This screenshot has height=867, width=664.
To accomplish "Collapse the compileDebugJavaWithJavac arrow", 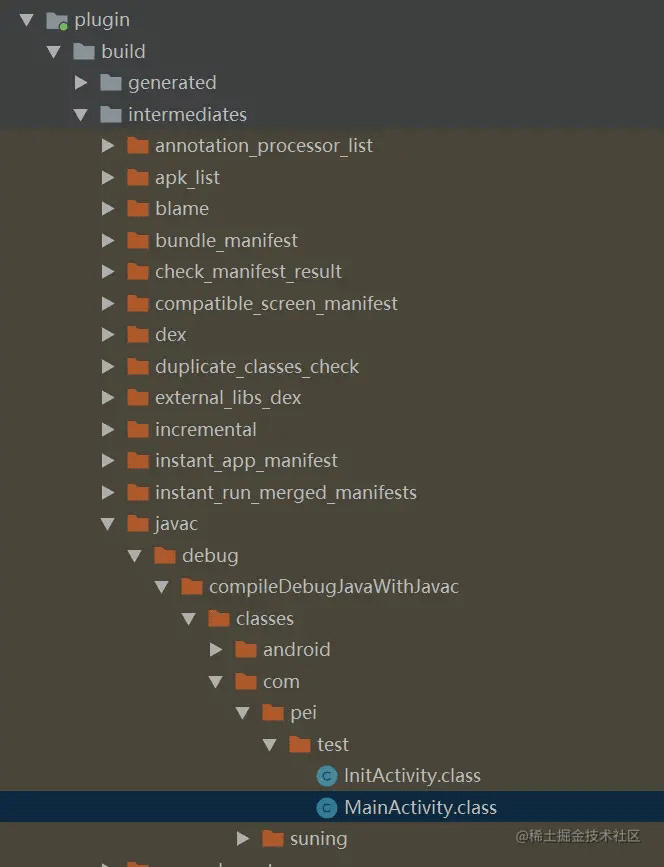I will coord(162,587).
